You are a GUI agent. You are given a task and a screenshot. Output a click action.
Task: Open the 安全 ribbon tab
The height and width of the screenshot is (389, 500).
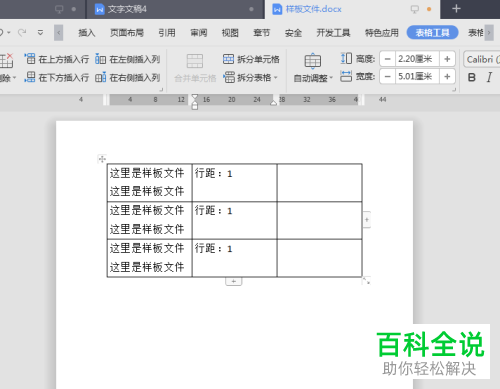tap(293, 33)
